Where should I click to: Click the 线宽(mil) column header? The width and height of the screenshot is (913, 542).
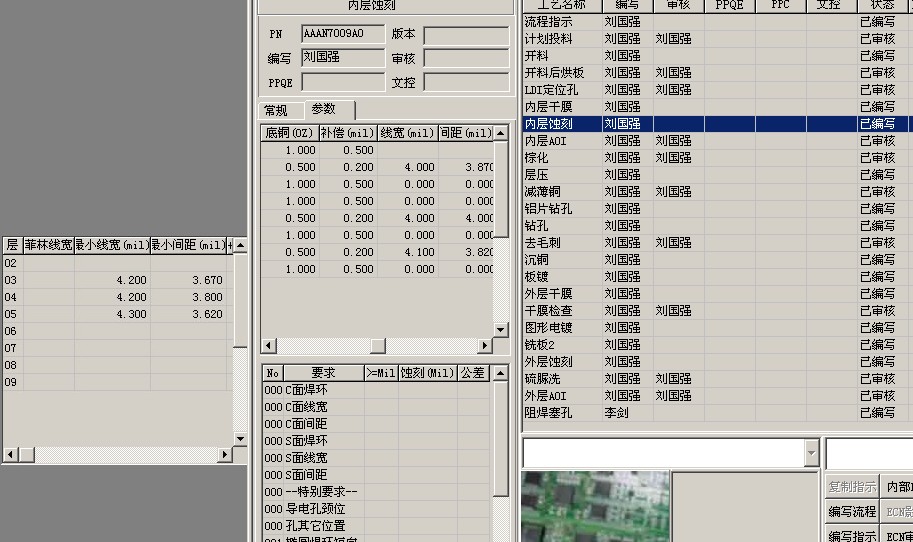[x=408, y=133]
